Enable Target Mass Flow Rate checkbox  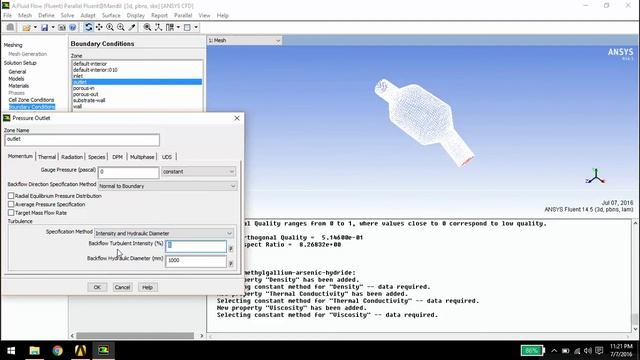[x=11, y=213]
